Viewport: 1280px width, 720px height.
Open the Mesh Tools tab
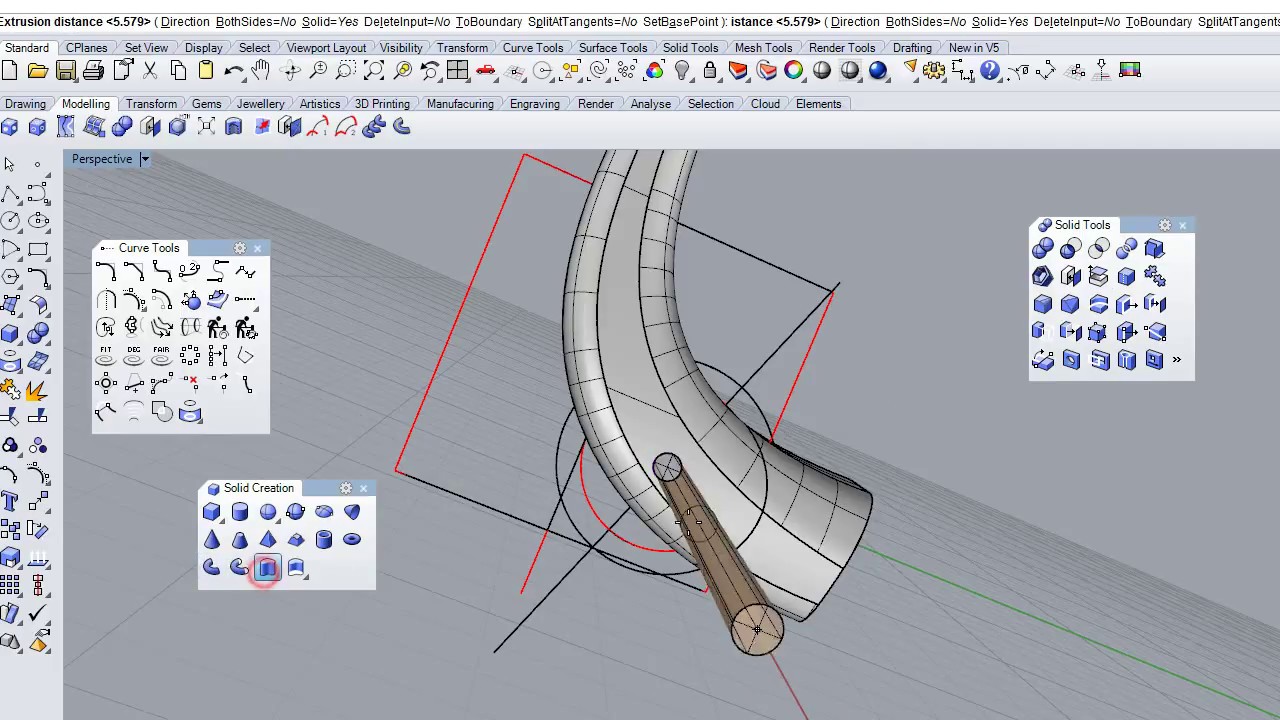[x=763, y=47]
